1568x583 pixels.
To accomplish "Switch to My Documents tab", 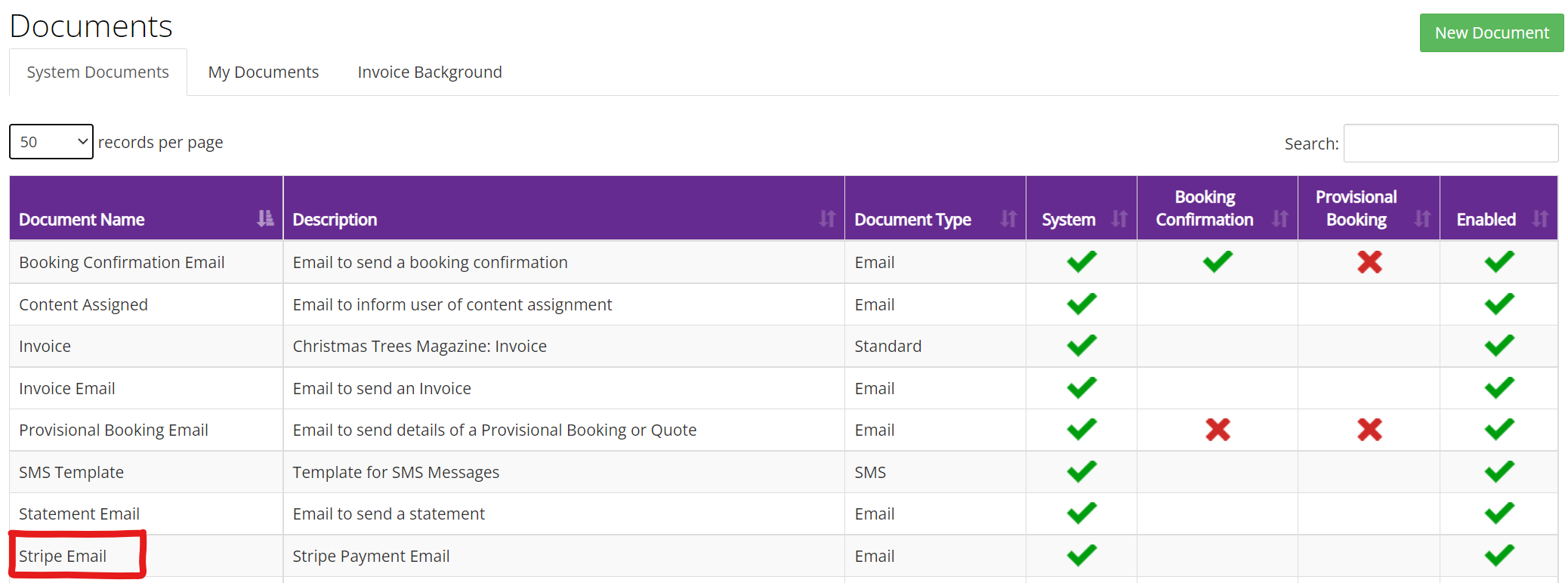I will click(264, 72).
